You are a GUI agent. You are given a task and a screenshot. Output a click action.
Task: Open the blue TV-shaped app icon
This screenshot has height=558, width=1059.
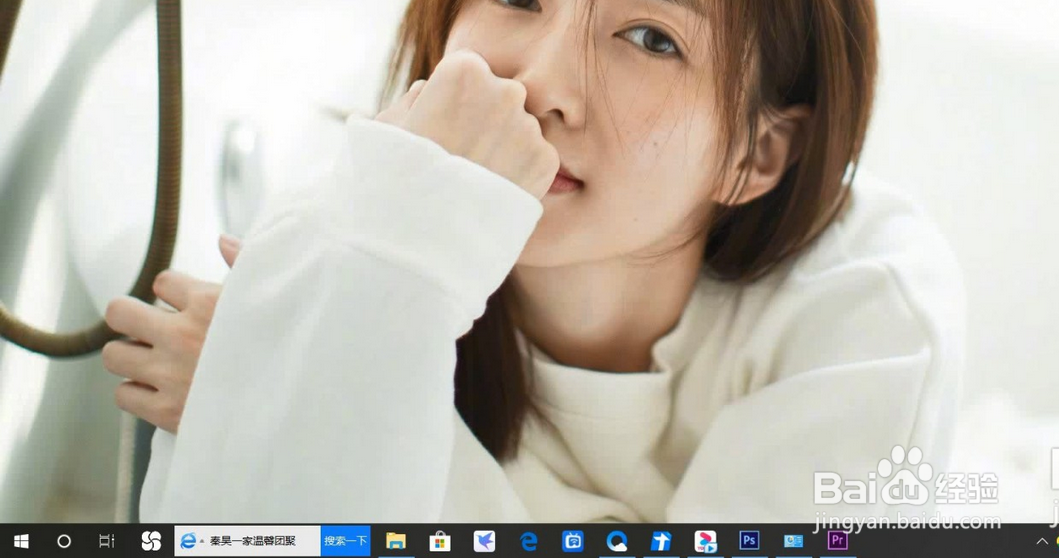click(x=573, y=541)
